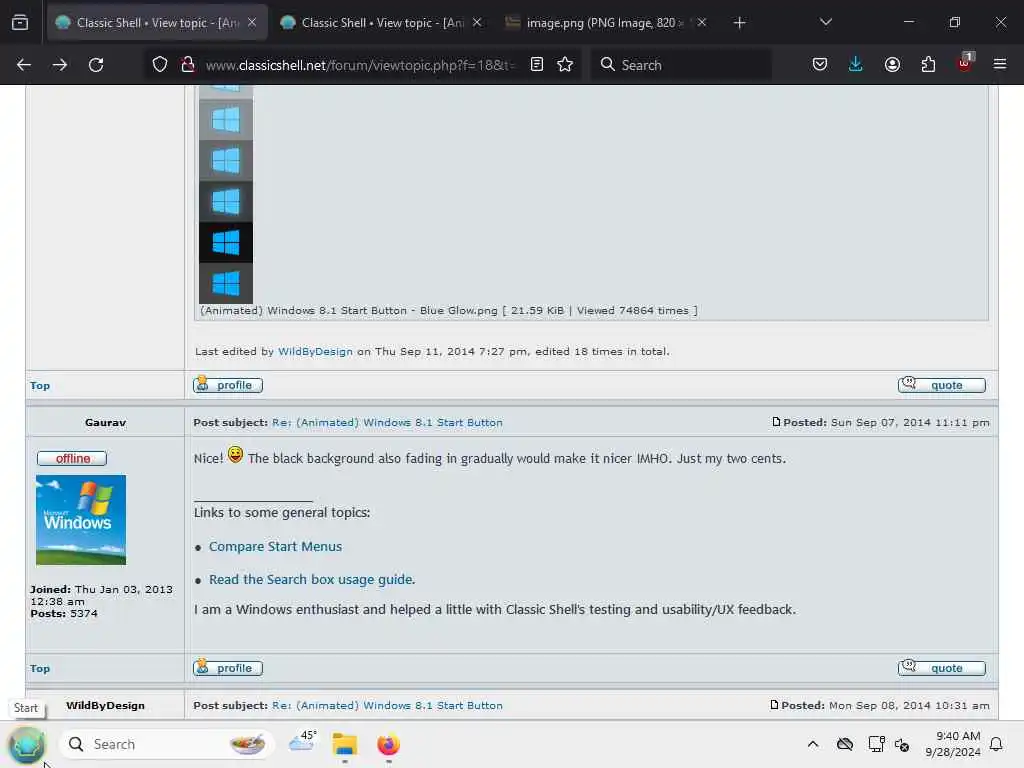This screenshot has width=1024, height=768.
Task: Open the notifications bell icon
Action: coord(996,744)
